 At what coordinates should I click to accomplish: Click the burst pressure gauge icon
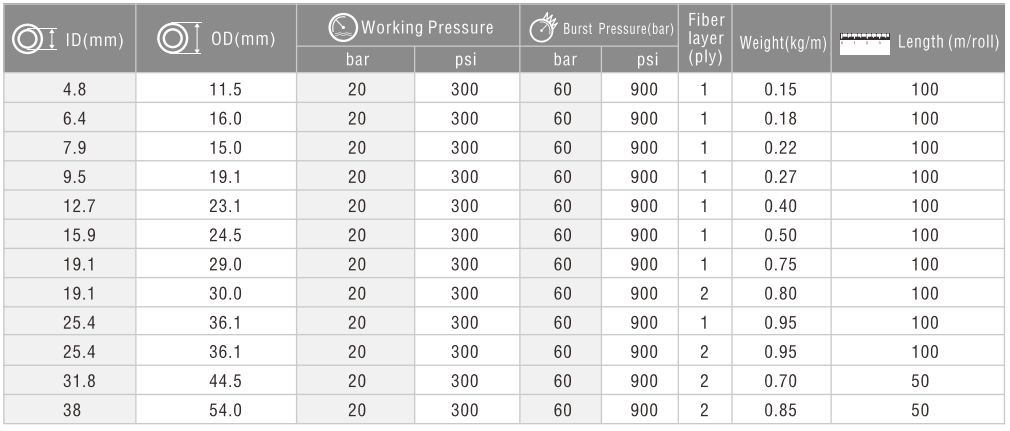[543, 28]
